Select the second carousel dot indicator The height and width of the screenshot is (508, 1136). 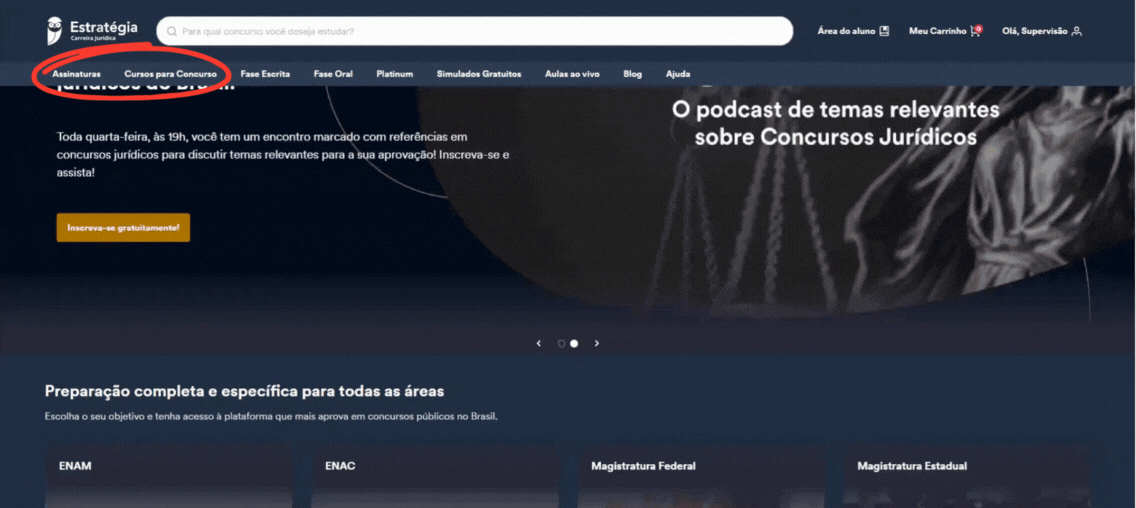[574, 343]
